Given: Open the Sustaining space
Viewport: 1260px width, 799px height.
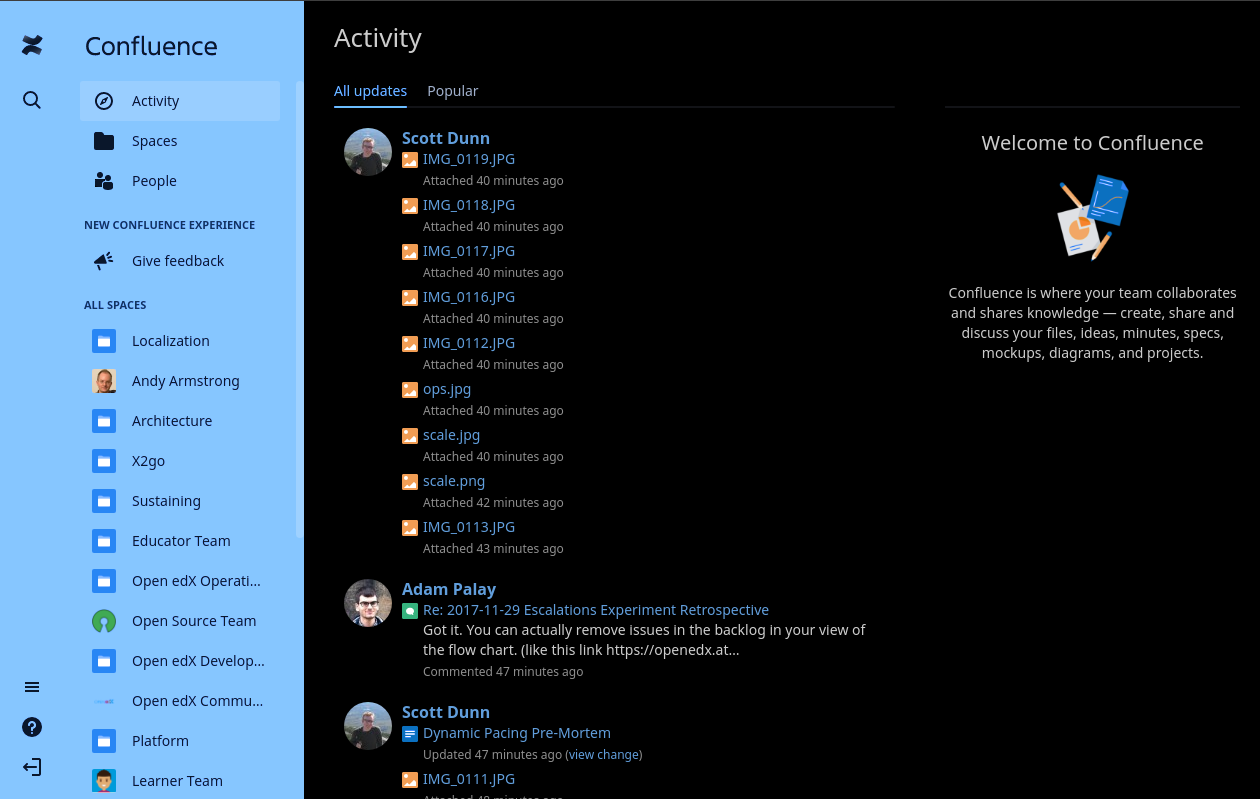Looking at the screenshot, I should tap(180, 501).
